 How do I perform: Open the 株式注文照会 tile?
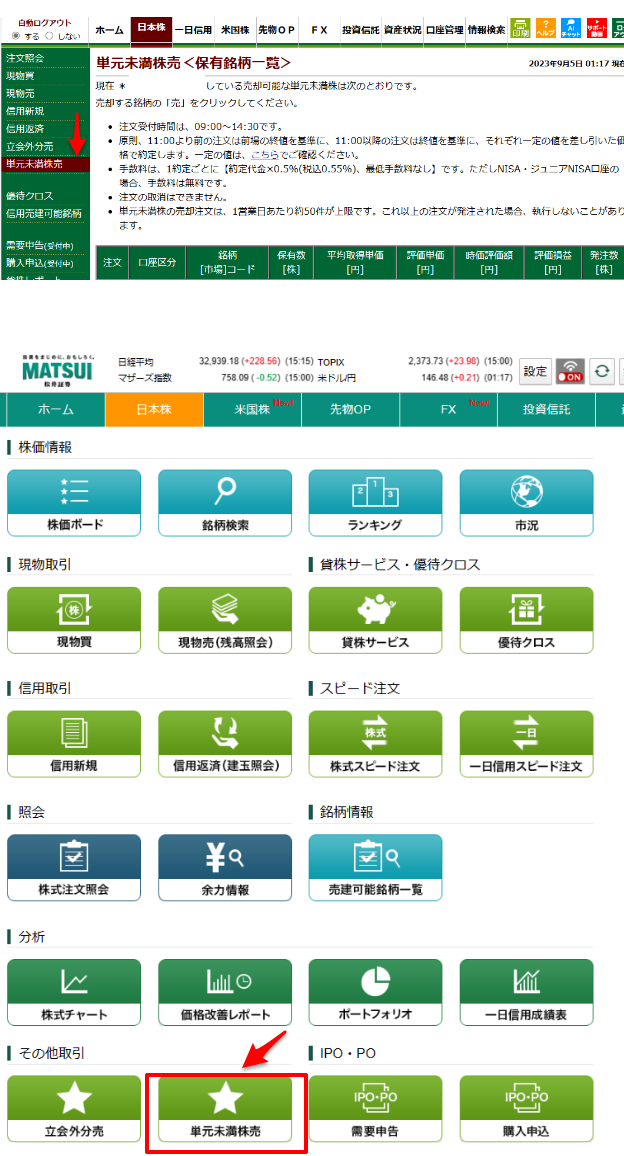74,868
